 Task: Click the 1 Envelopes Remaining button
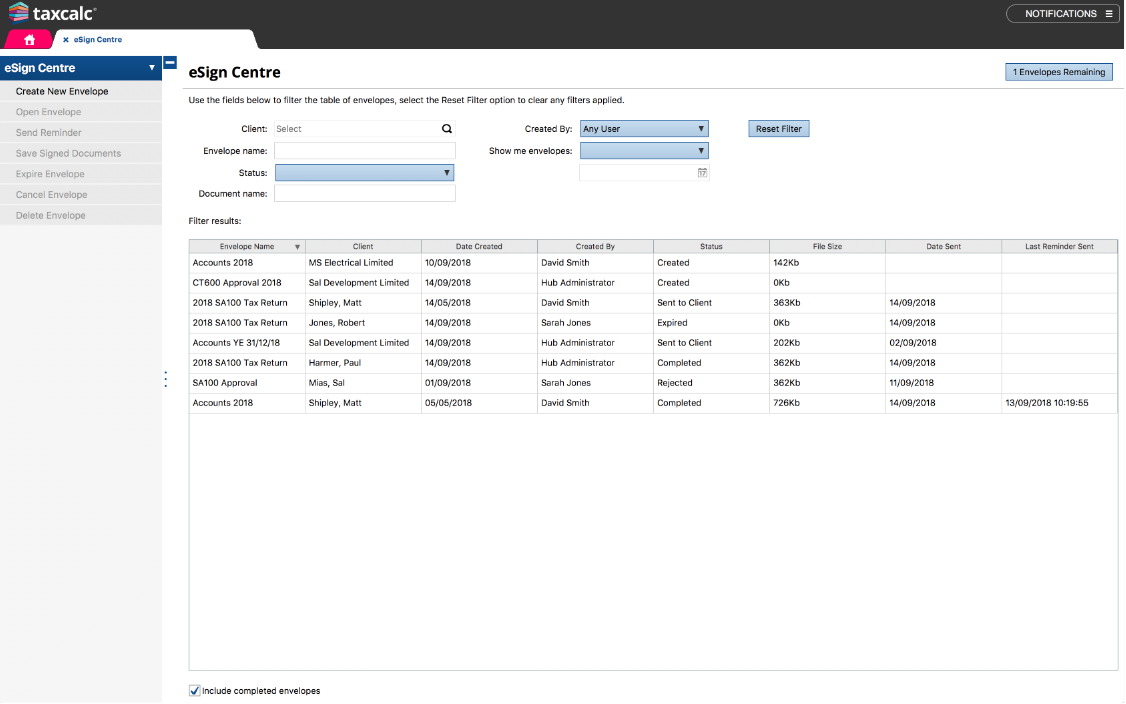coord(1058,72)
